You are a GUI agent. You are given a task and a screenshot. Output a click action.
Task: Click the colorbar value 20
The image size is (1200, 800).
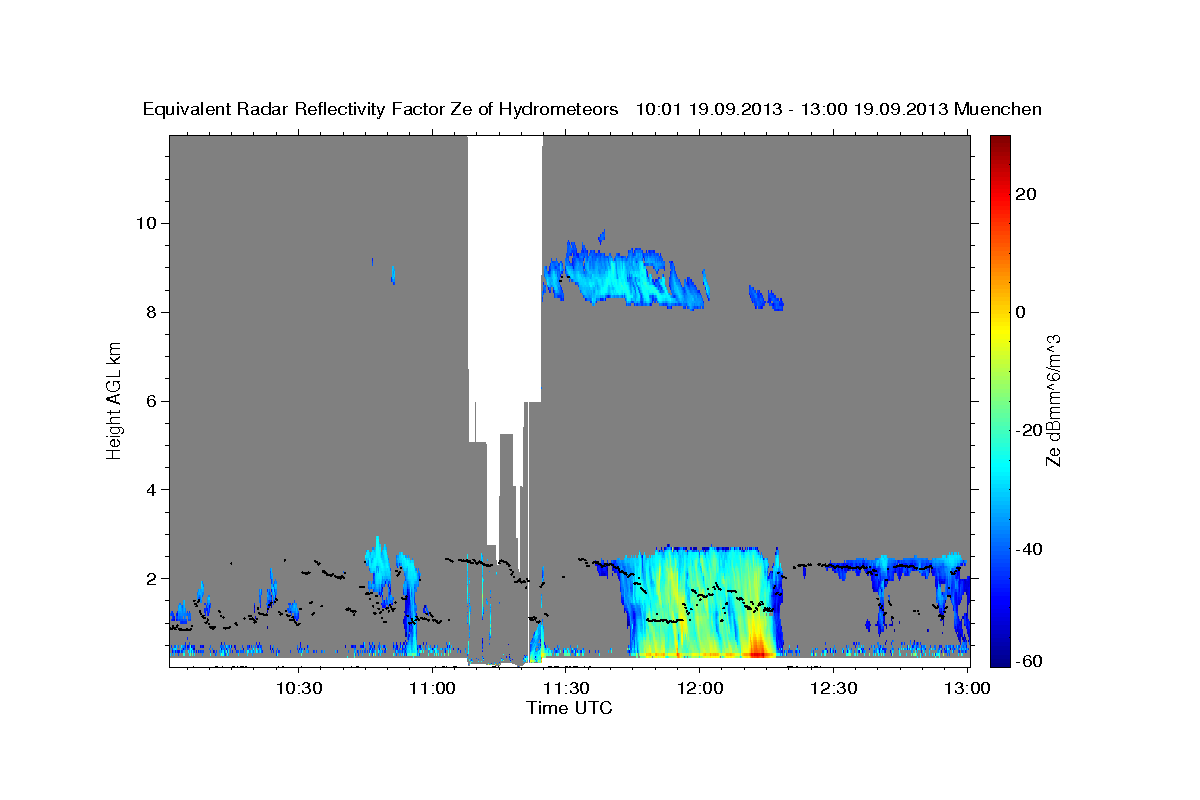1024,194
